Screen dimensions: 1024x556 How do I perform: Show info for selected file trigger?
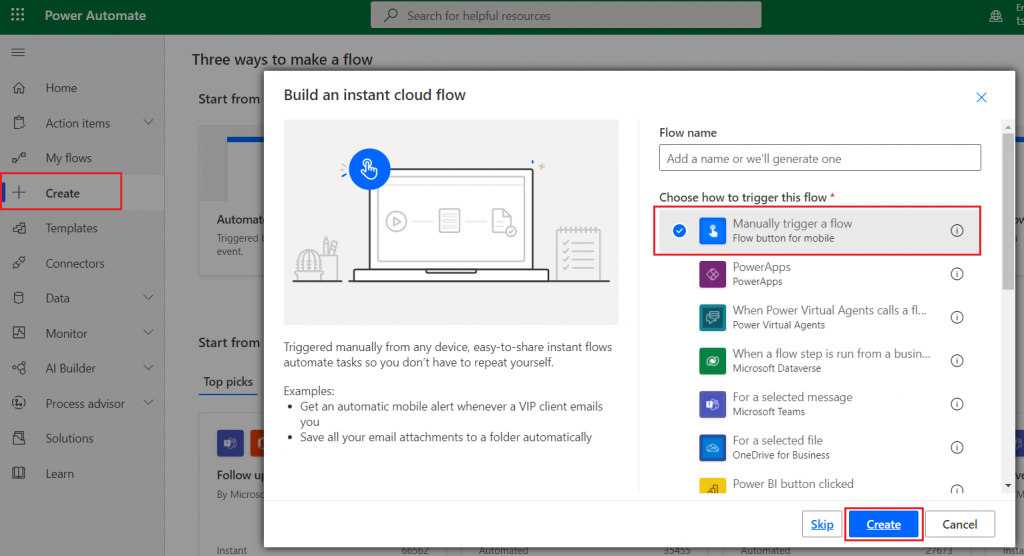957,447
